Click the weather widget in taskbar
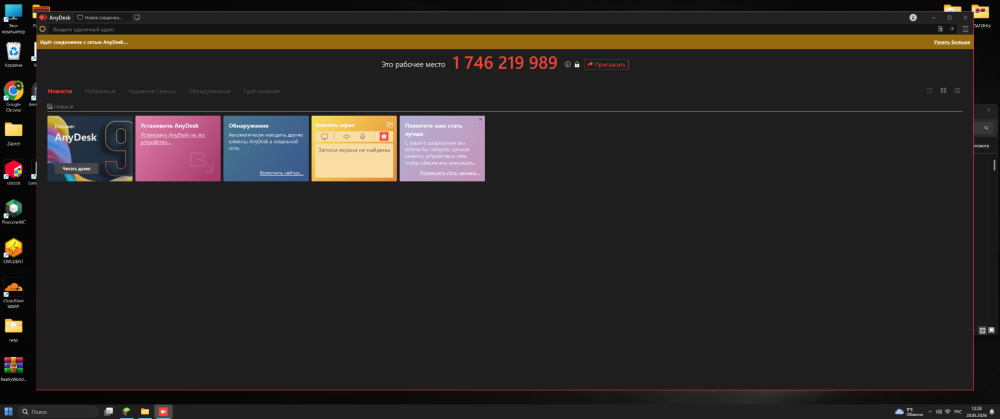1000x419 pixels. pos(908,411)
